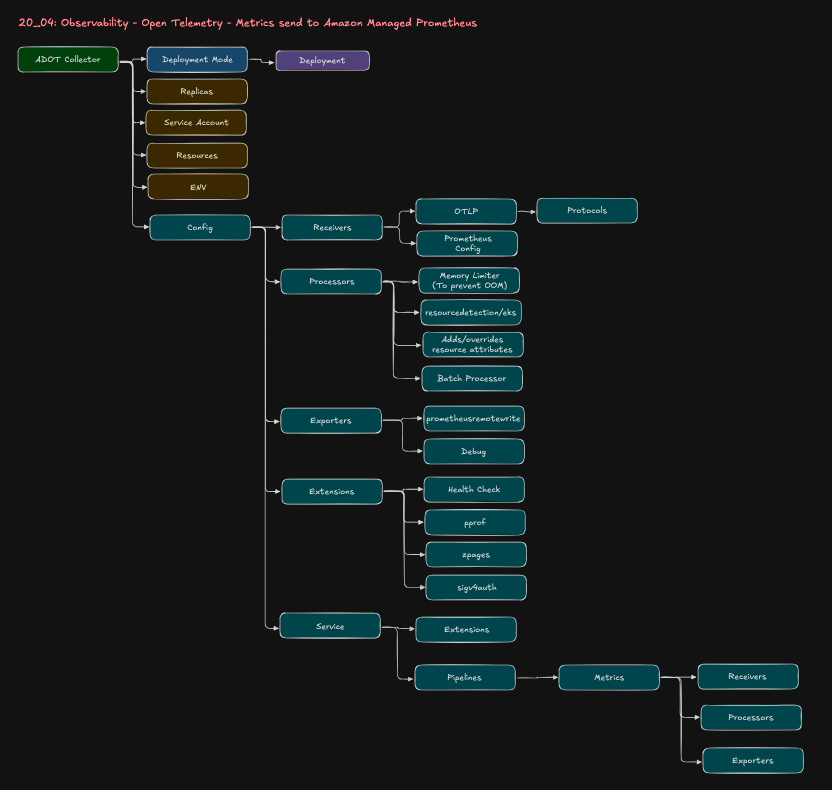Expand the Receivers branch
This screenshot has width=832, height=790.
(331, 227)
